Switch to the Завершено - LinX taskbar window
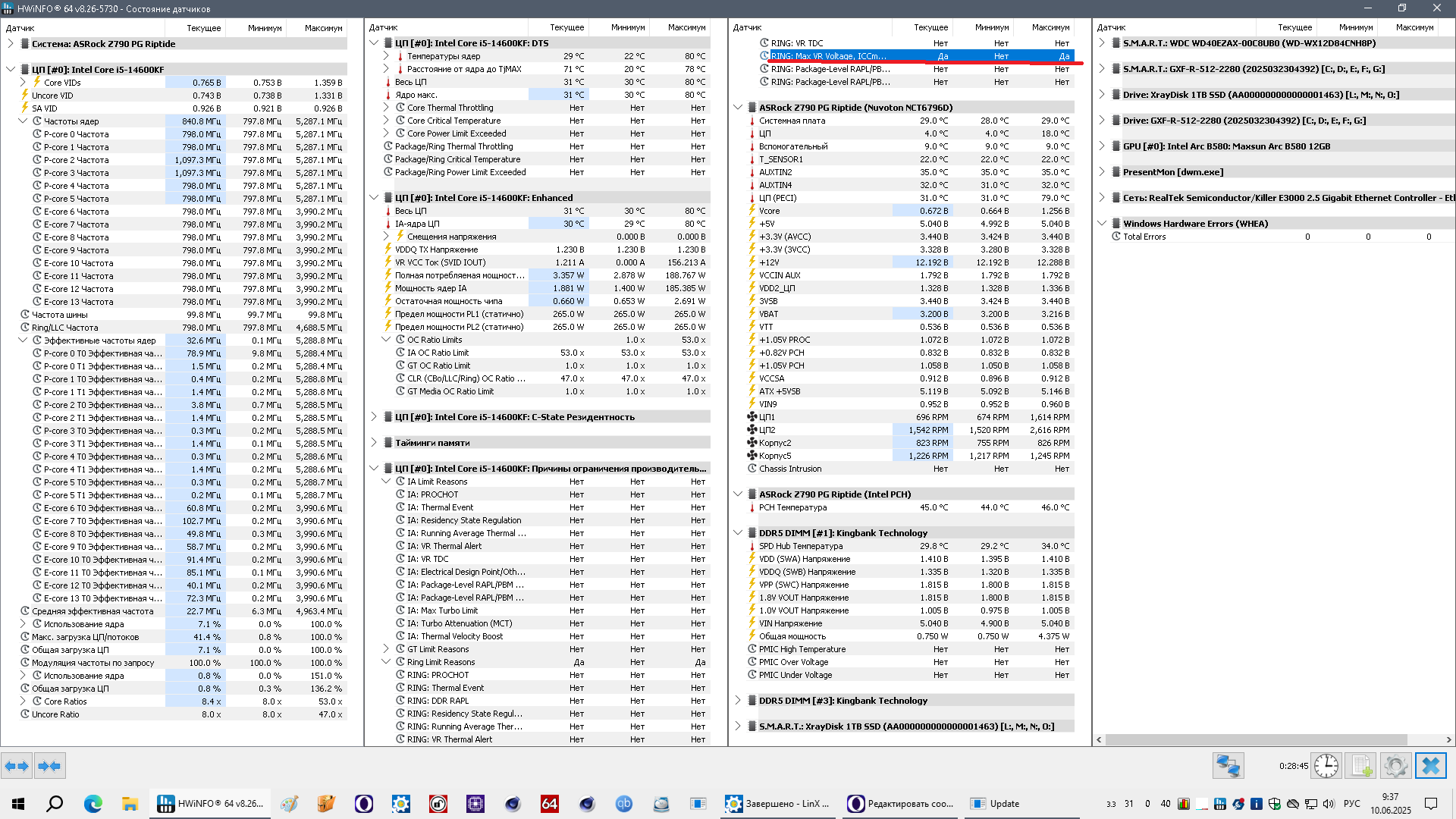Image resolution: width=1456 pixels, height=819 pixels. (x=778, y=804)
